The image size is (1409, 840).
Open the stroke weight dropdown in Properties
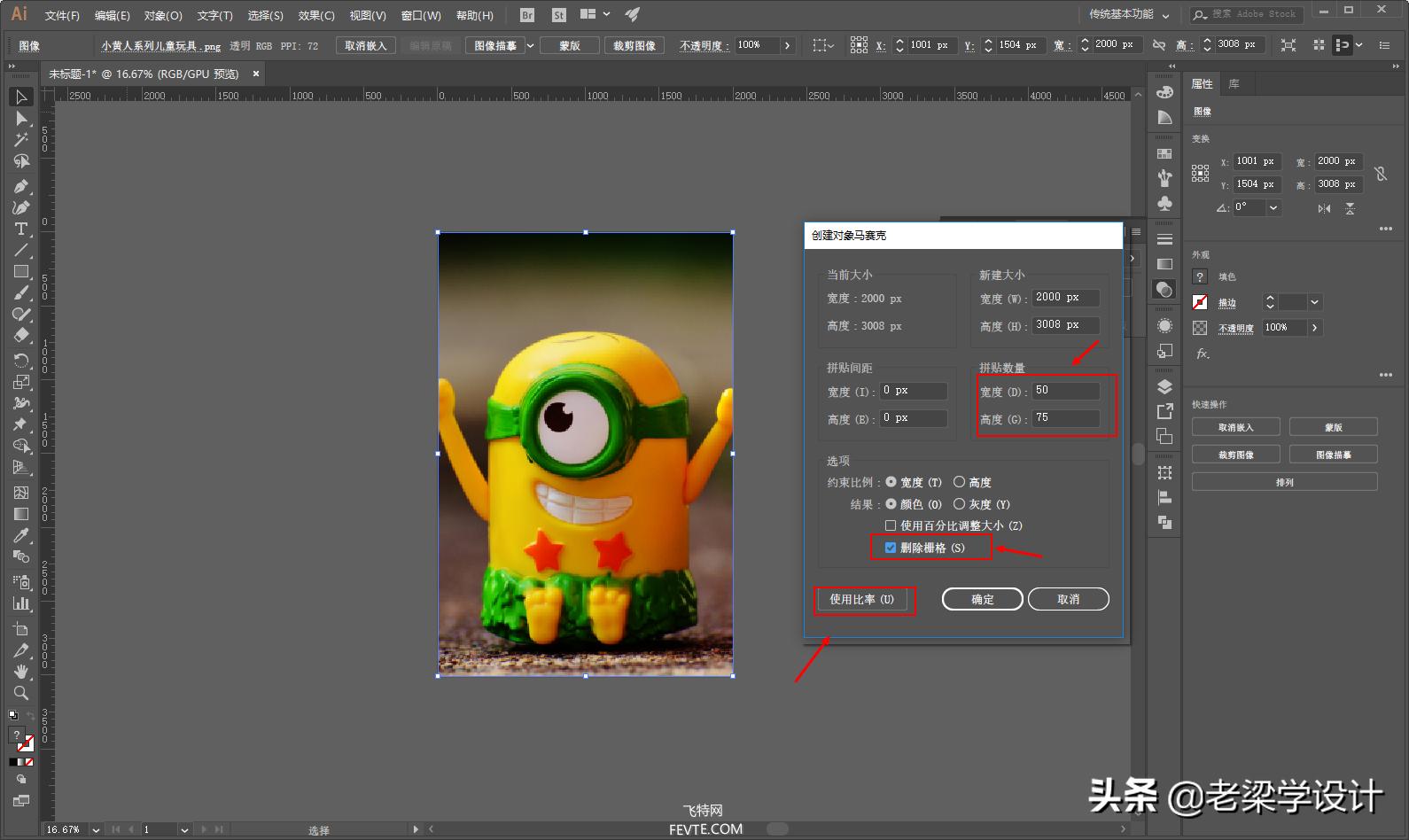pyautogui.click(x=1314, y=302)
